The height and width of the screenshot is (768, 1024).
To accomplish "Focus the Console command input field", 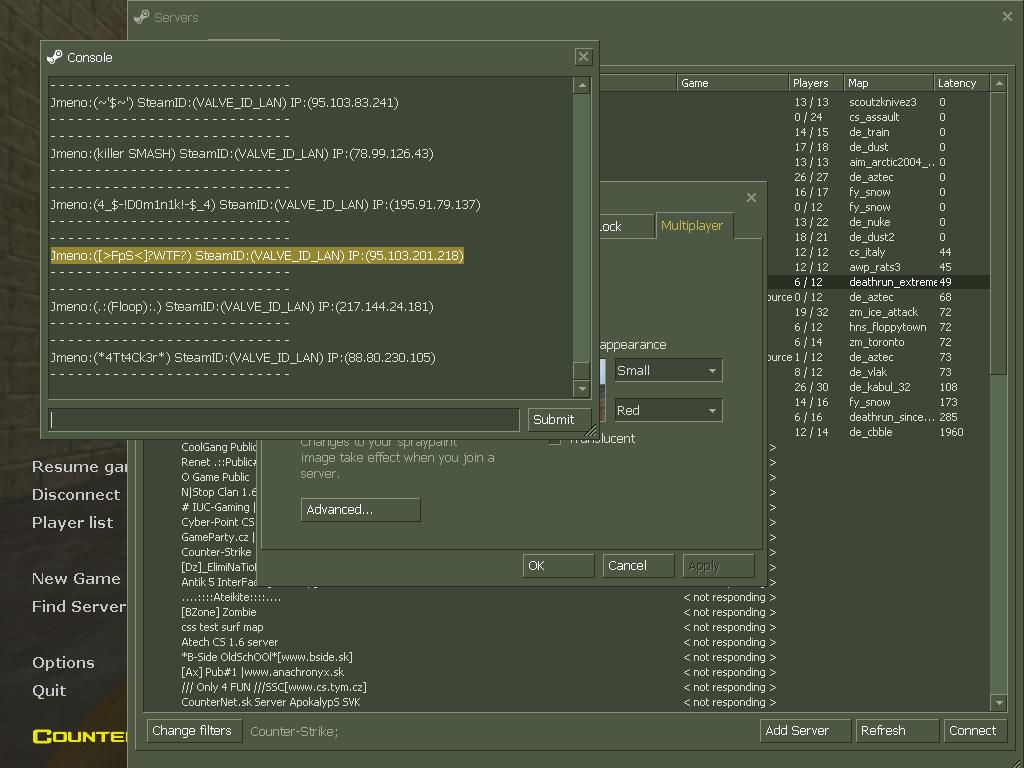I will 283,419.
